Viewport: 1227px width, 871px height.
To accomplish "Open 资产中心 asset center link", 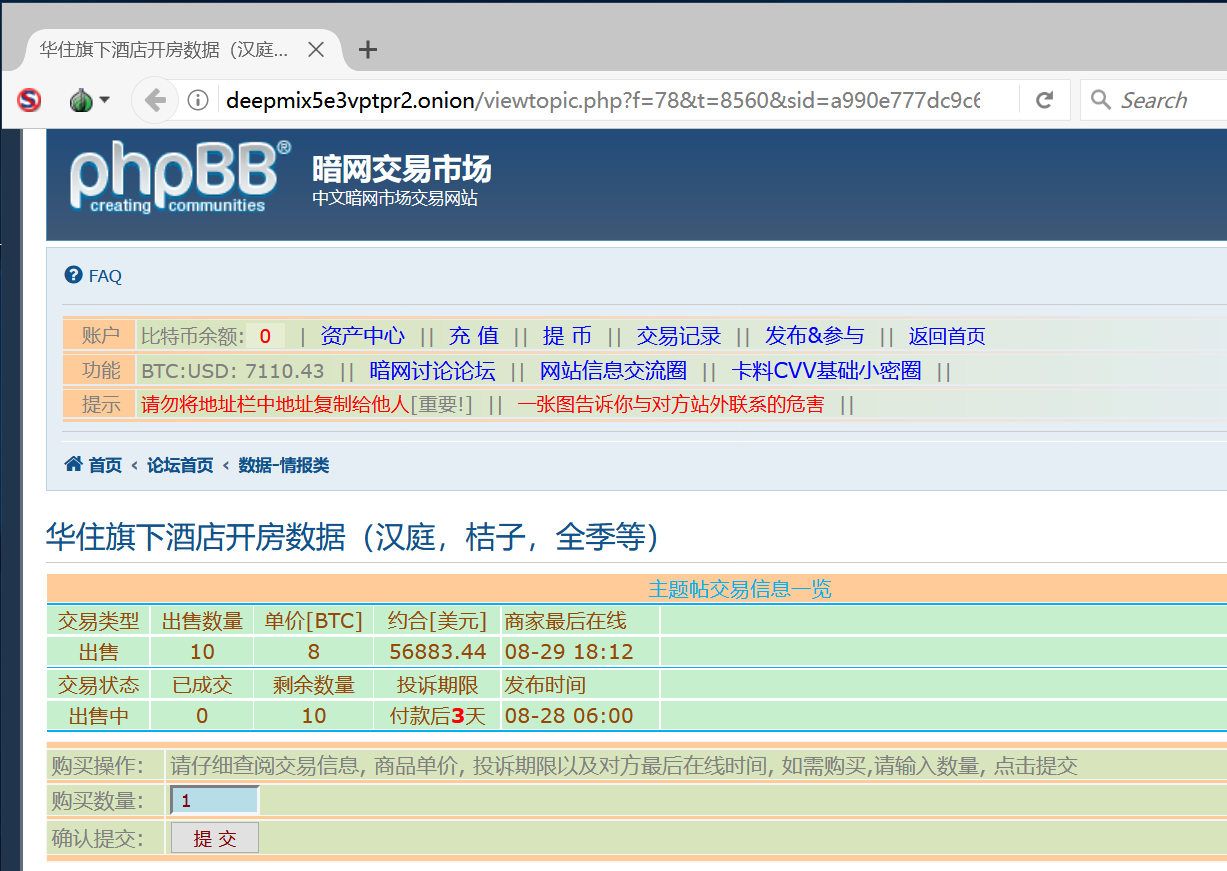I will pos(363,336).
